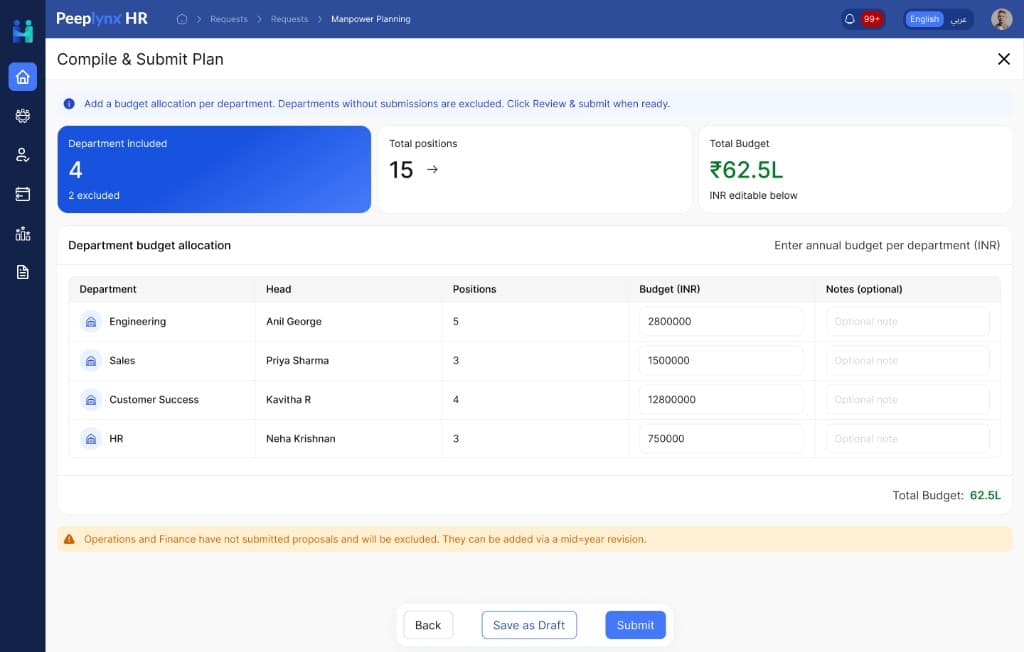Image resolution: width=1024 pixels, height=652 pixels.
Task: Close the Compile & Submit Plan panel
Action: click(x=1004, y=59)
